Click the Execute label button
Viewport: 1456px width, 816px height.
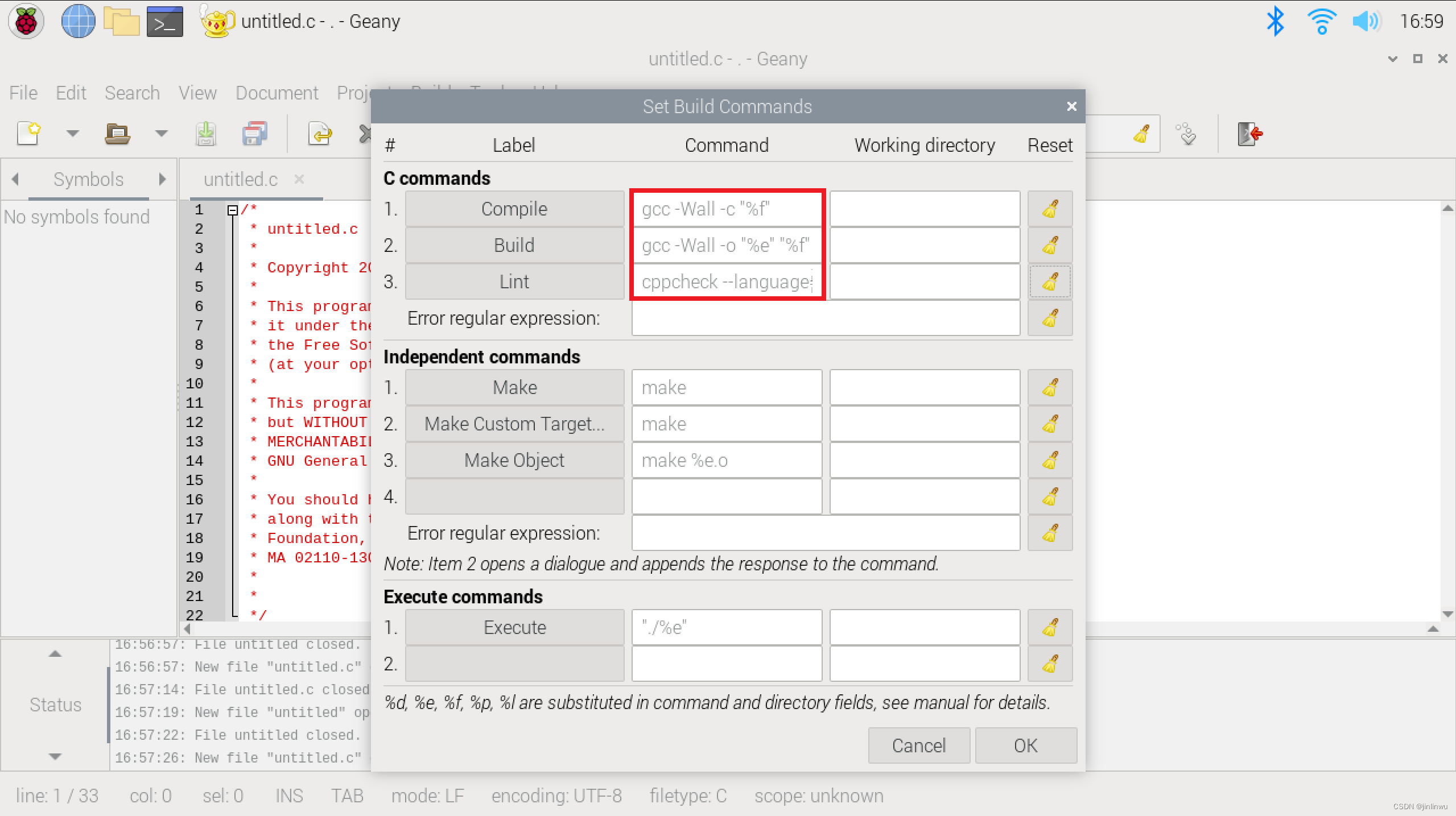pyautogui.click(x=514, y=627)
